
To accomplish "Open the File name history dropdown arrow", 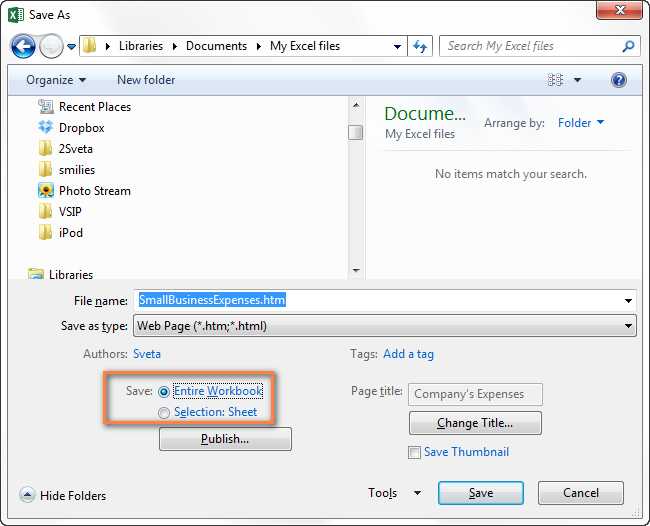I will pos(628,301).
